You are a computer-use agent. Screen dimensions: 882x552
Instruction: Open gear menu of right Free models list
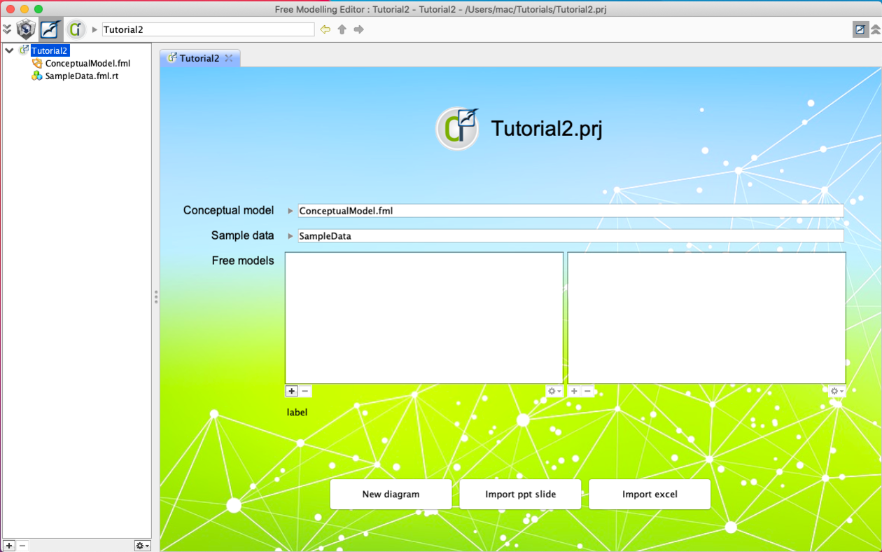[x=837, y=391]
